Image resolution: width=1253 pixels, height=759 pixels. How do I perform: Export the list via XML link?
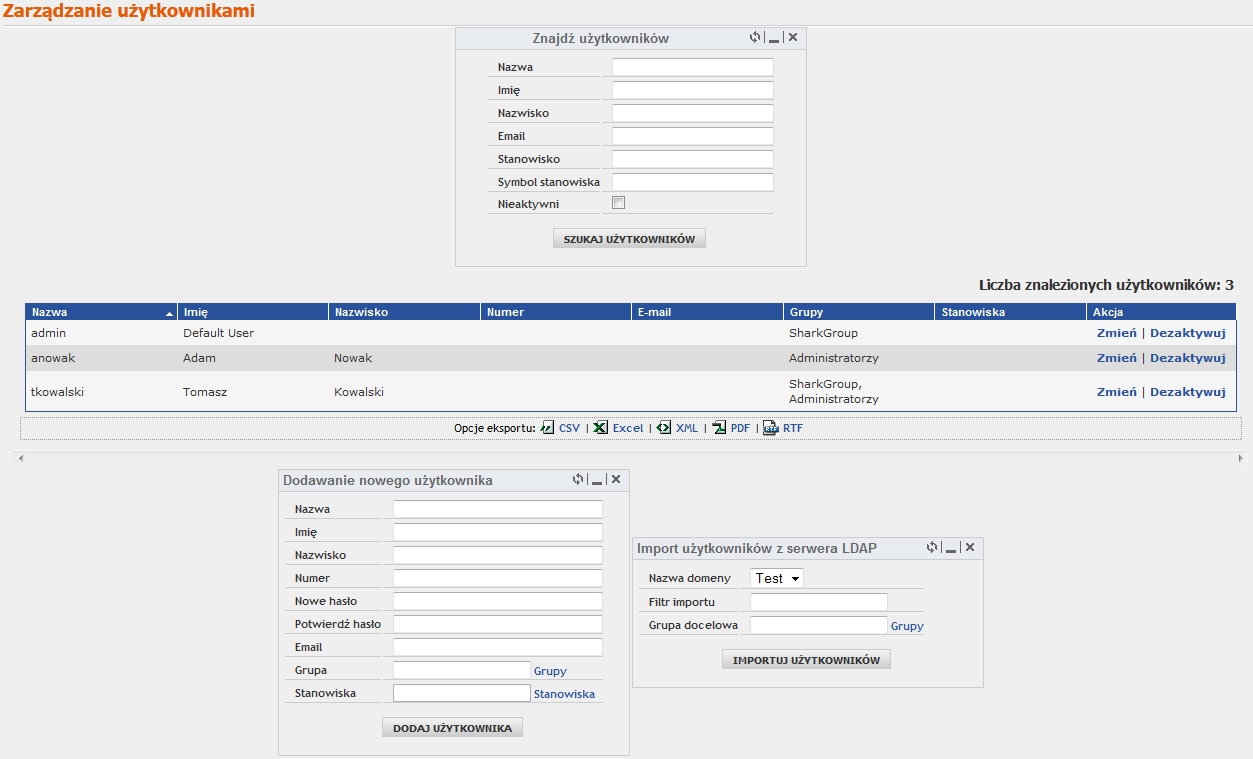click(x=687, y=428)
